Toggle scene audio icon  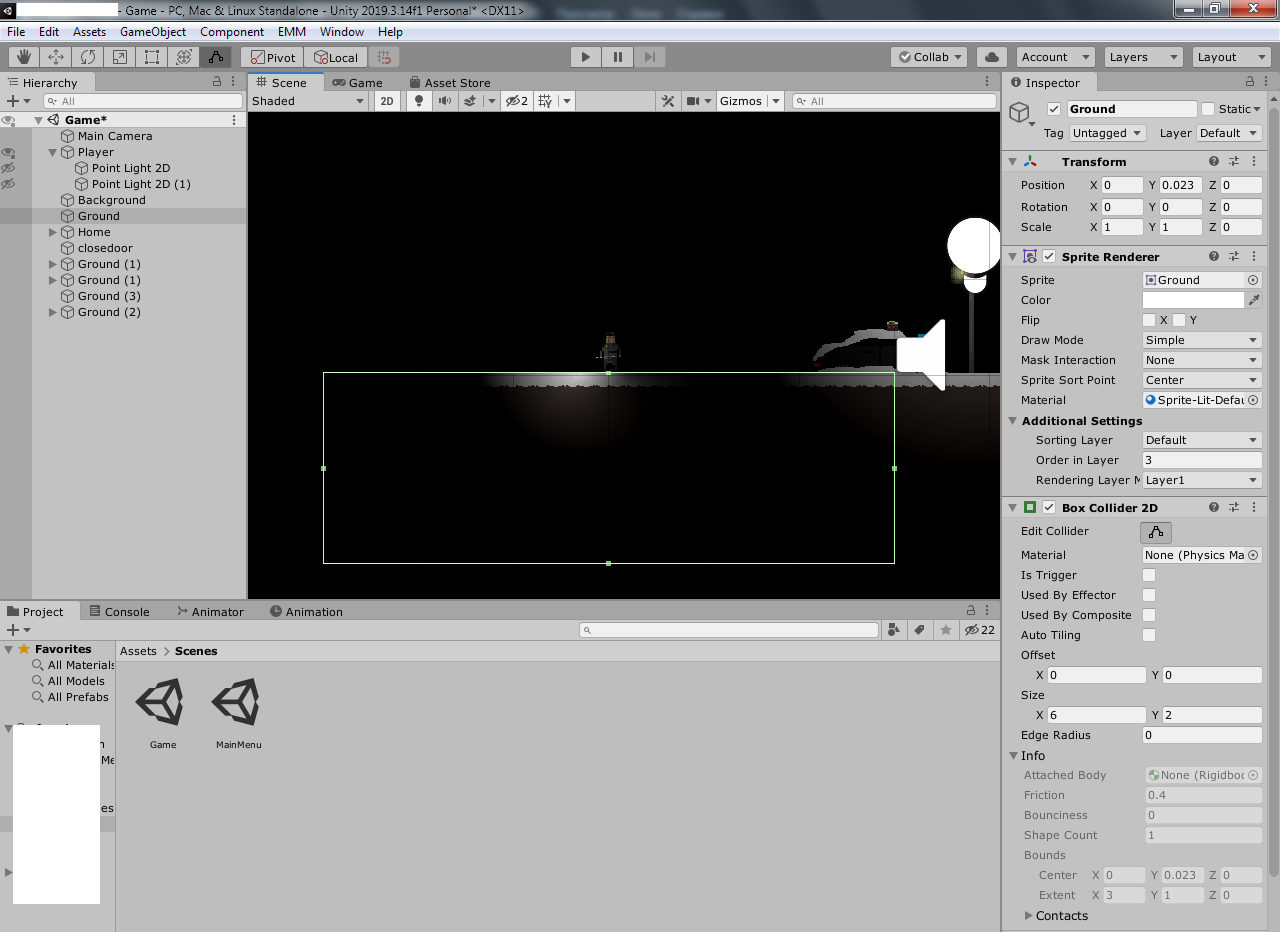coord(444,101)
